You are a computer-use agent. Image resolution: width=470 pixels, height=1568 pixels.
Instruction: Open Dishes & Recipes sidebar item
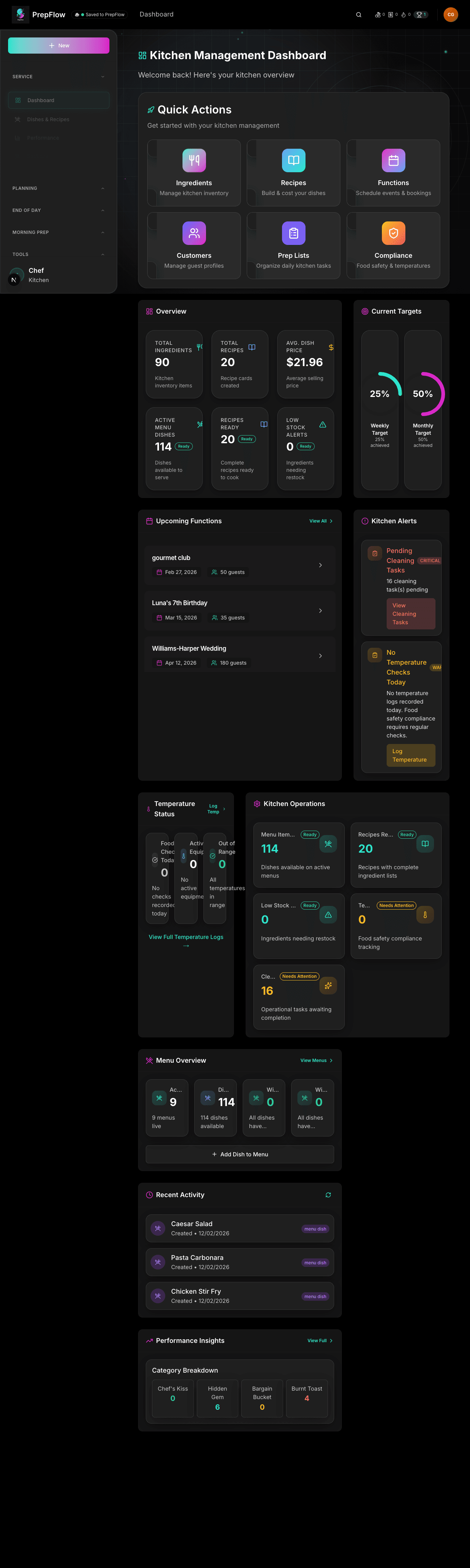(x=58, y=119)
